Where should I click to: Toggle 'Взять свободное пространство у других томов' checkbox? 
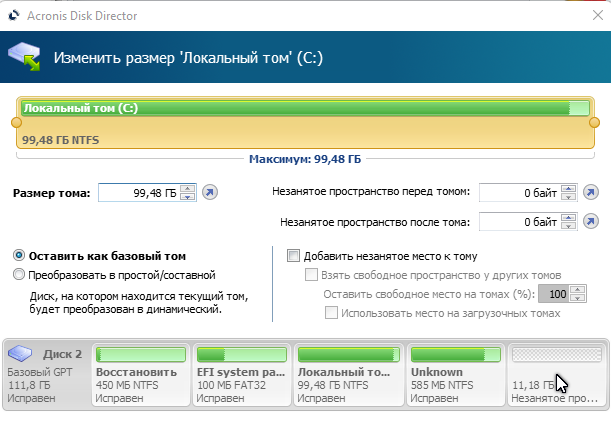(311, 275)
